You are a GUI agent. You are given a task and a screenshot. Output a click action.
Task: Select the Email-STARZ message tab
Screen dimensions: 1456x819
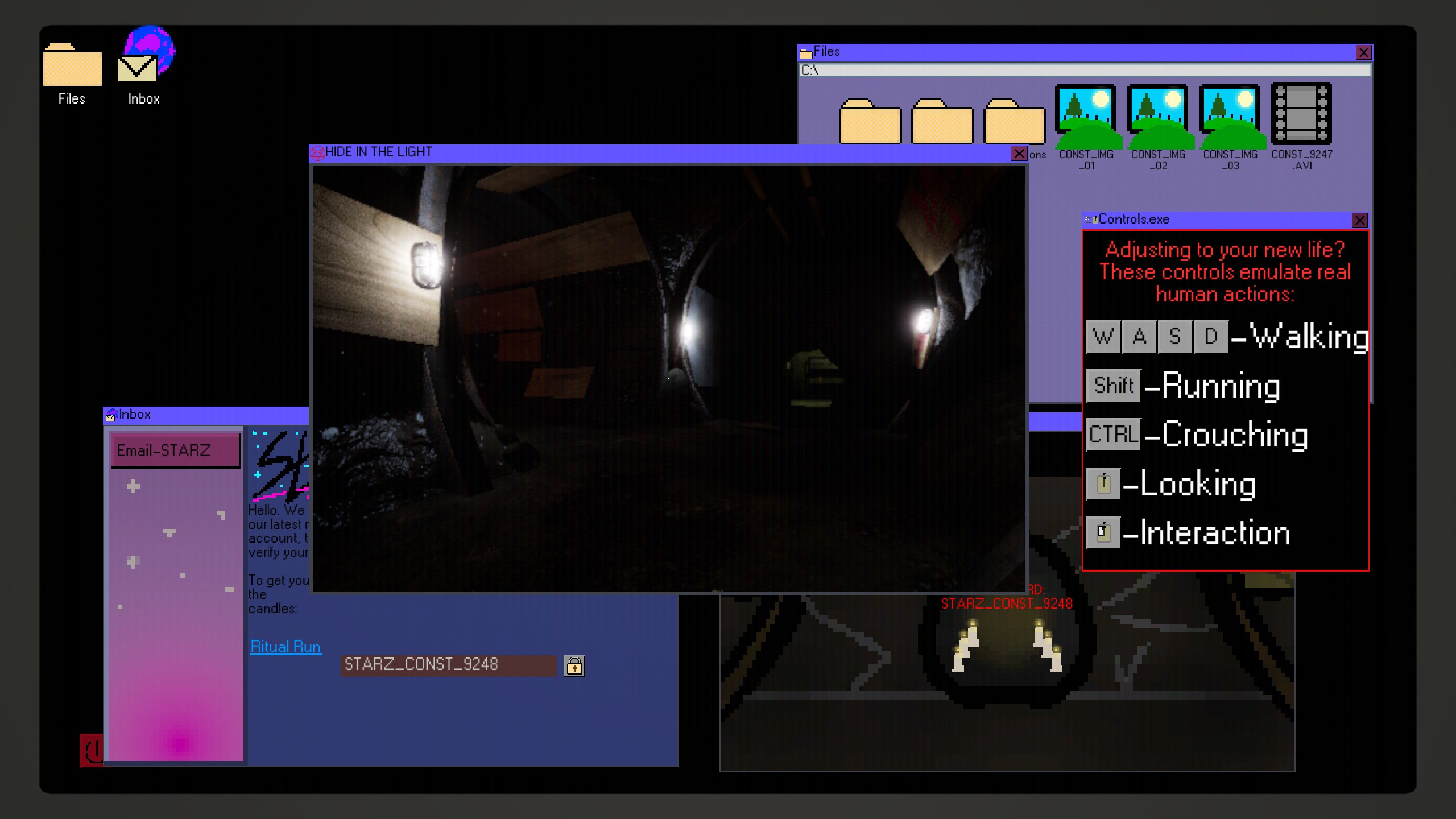176,450
